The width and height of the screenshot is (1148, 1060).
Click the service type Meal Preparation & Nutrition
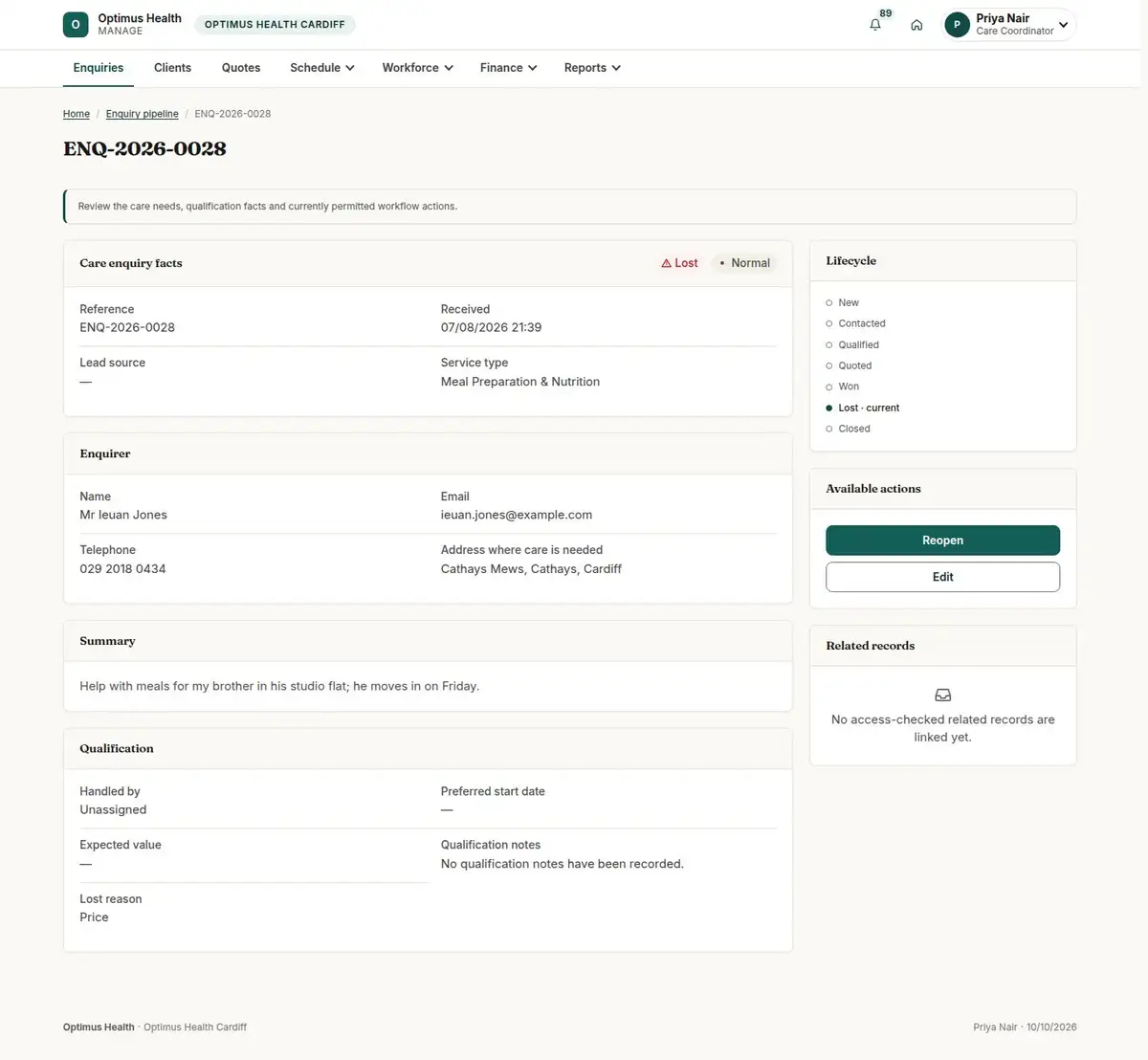coord(520,382)
